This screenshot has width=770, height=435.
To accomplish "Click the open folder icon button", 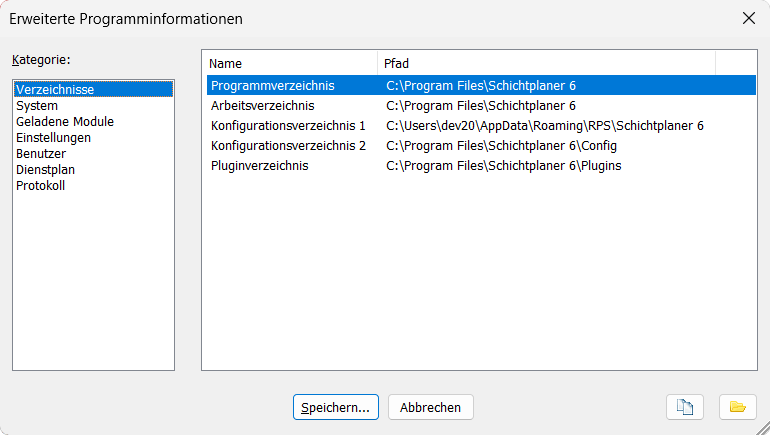I will coord(738,407).
